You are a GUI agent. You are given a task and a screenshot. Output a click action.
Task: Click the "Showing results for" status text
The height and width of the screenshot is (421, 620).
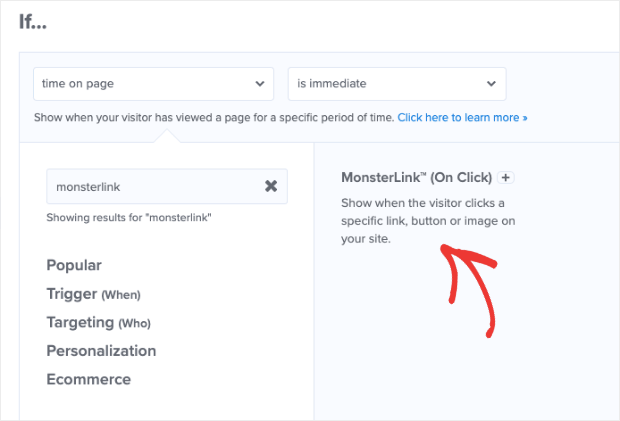[x=129, y=217]
